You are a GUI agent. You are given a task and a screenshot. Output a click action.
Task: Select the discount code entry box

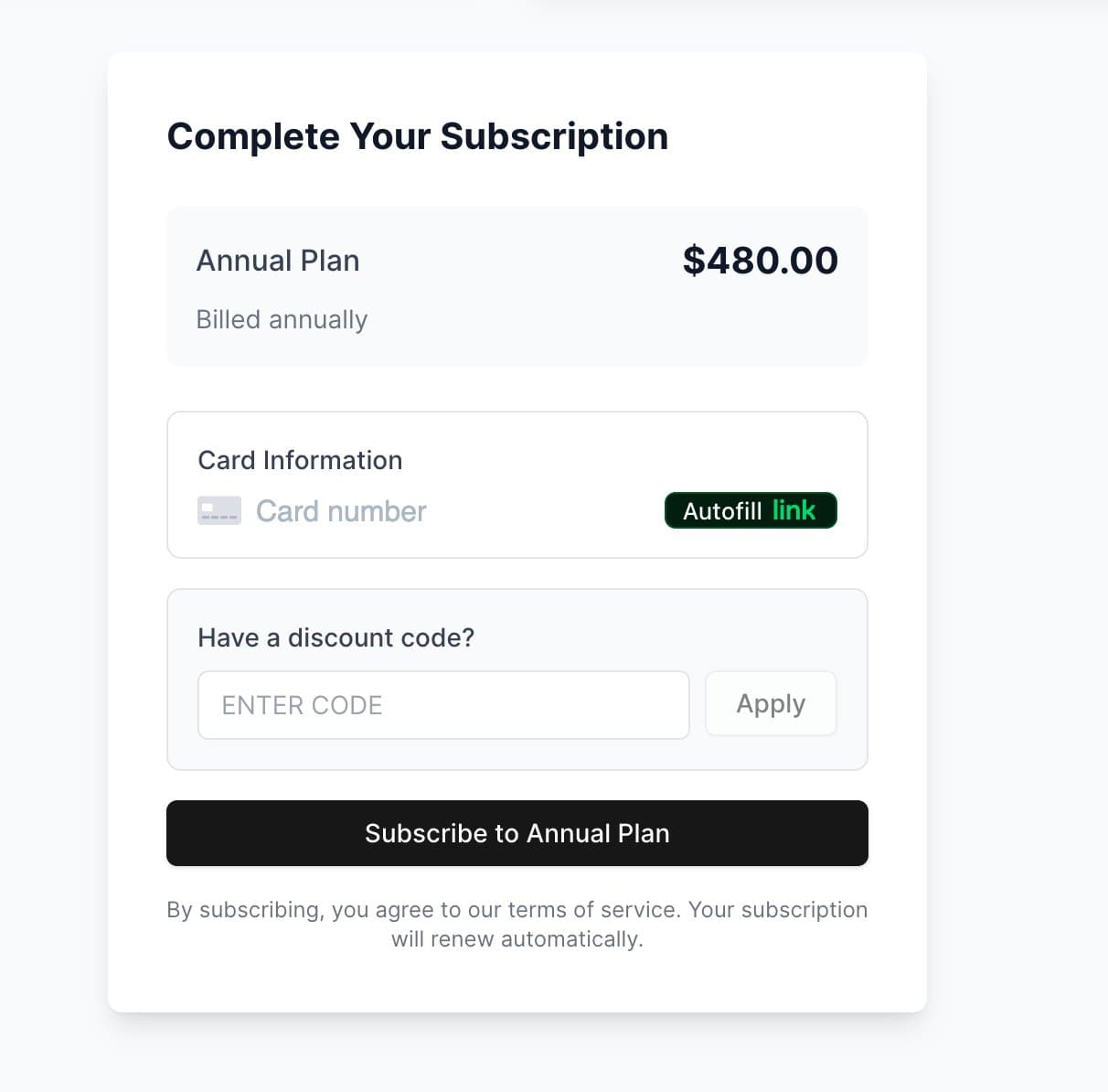tap(443, 704)
